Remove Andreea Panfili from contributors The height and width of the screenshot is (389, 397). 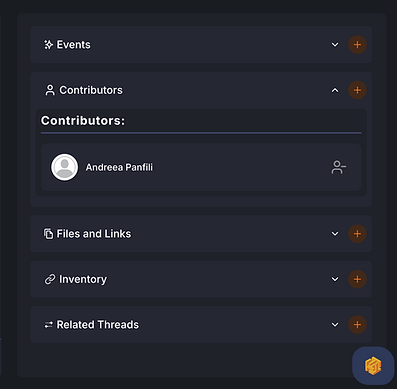coord(339,167)
